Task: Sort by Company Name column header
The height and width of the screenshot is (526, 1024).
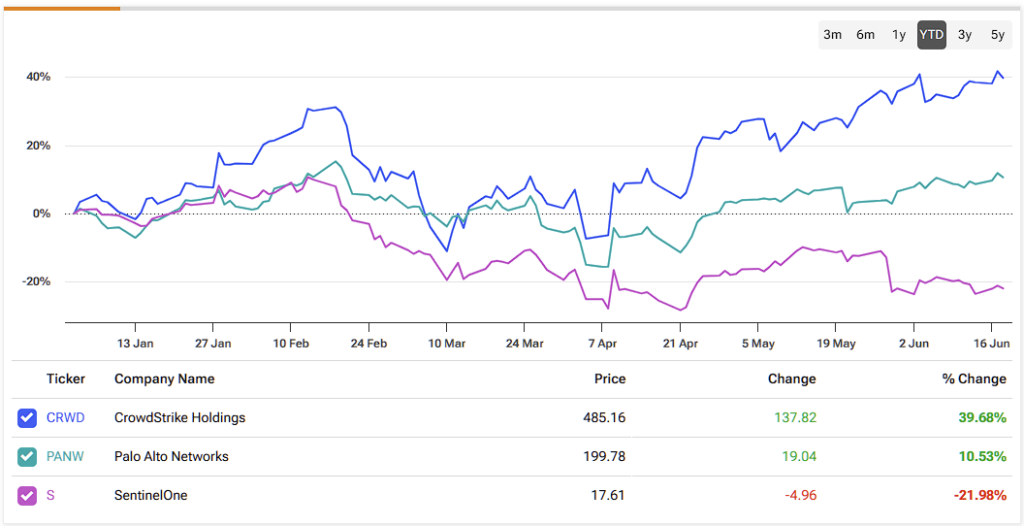Action: click(x=164, y=379)
